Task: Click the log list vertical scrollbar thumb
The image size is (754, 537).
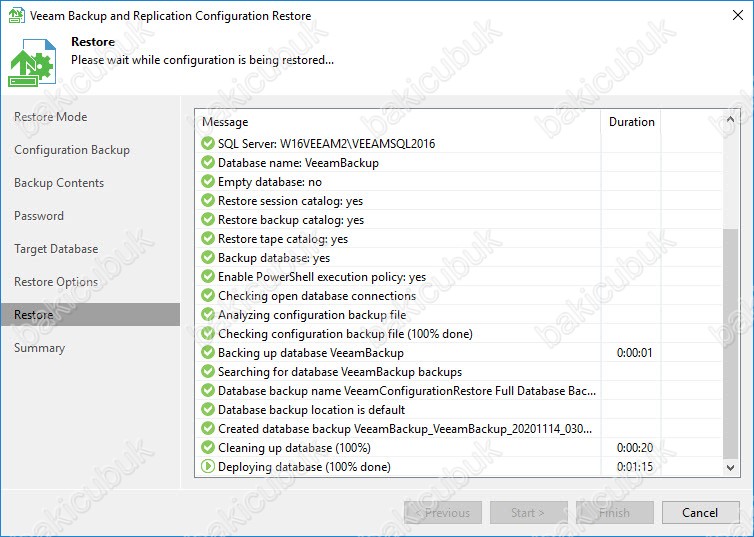Action: coord(730,344)
